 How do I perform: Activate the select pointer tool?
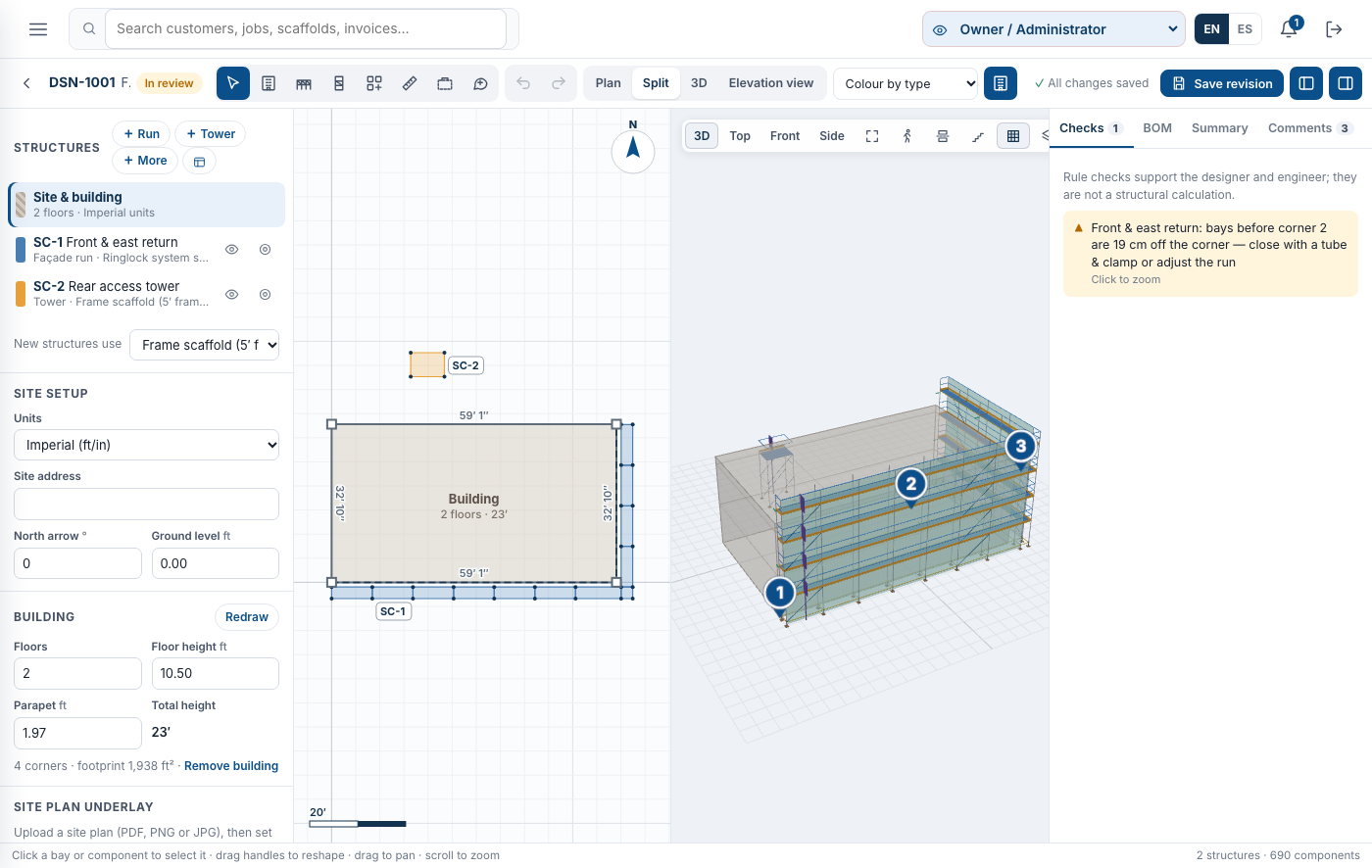click(x=233, y=83)
